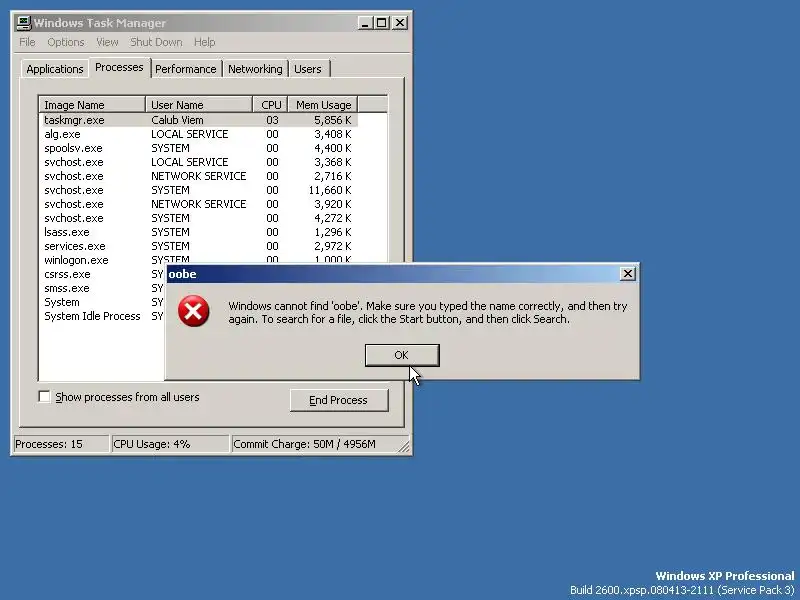Click the red error icon in oobe dialog
Screen dimensions: 800x600
193,311
